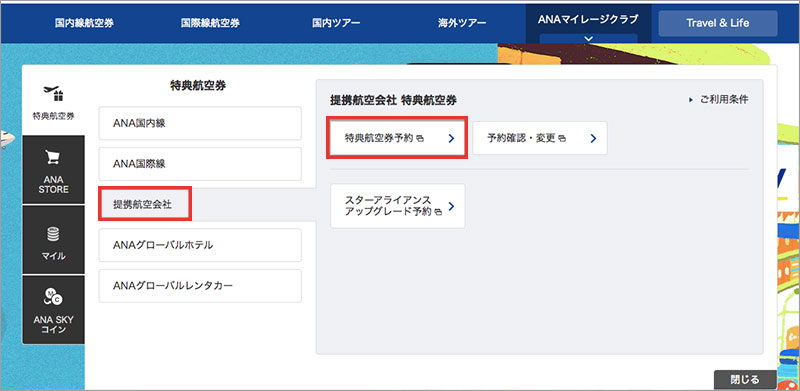This screenshot has width=800, height=391.
Task: Click the arrow on 予約確認・変更
Action: (x=593, y=138)
